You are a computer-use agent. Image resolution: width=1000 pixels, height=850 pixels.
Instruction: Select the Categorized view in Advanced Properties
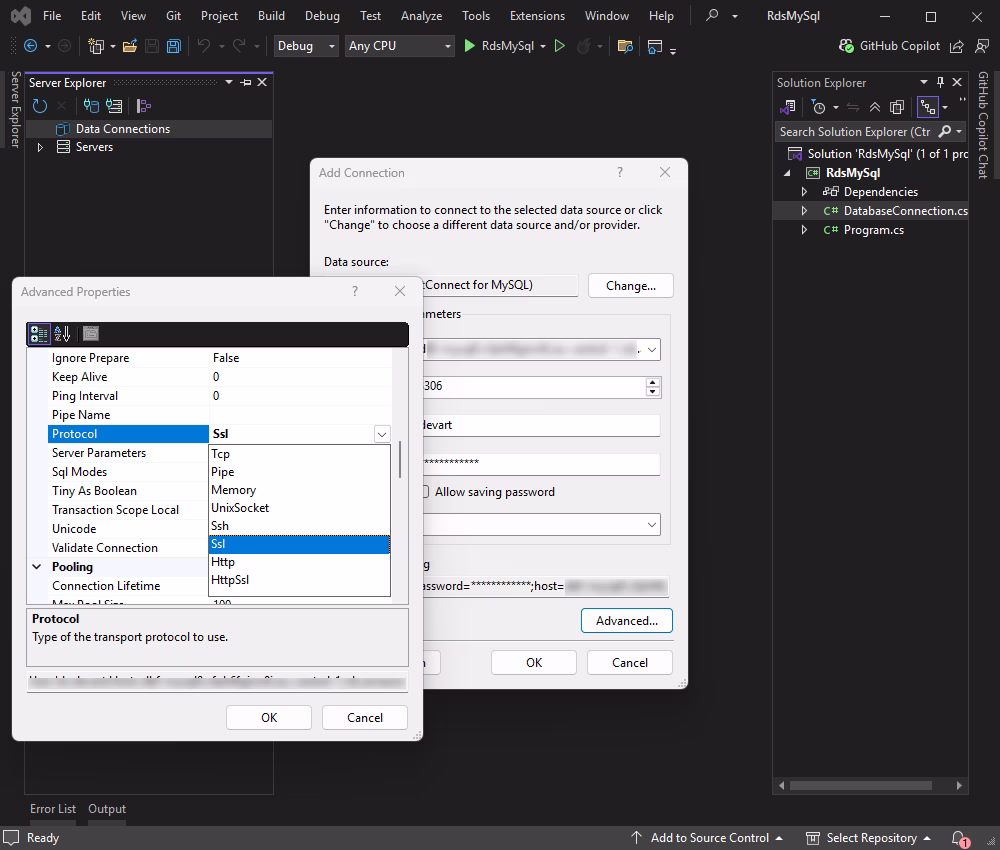point(38,333)
